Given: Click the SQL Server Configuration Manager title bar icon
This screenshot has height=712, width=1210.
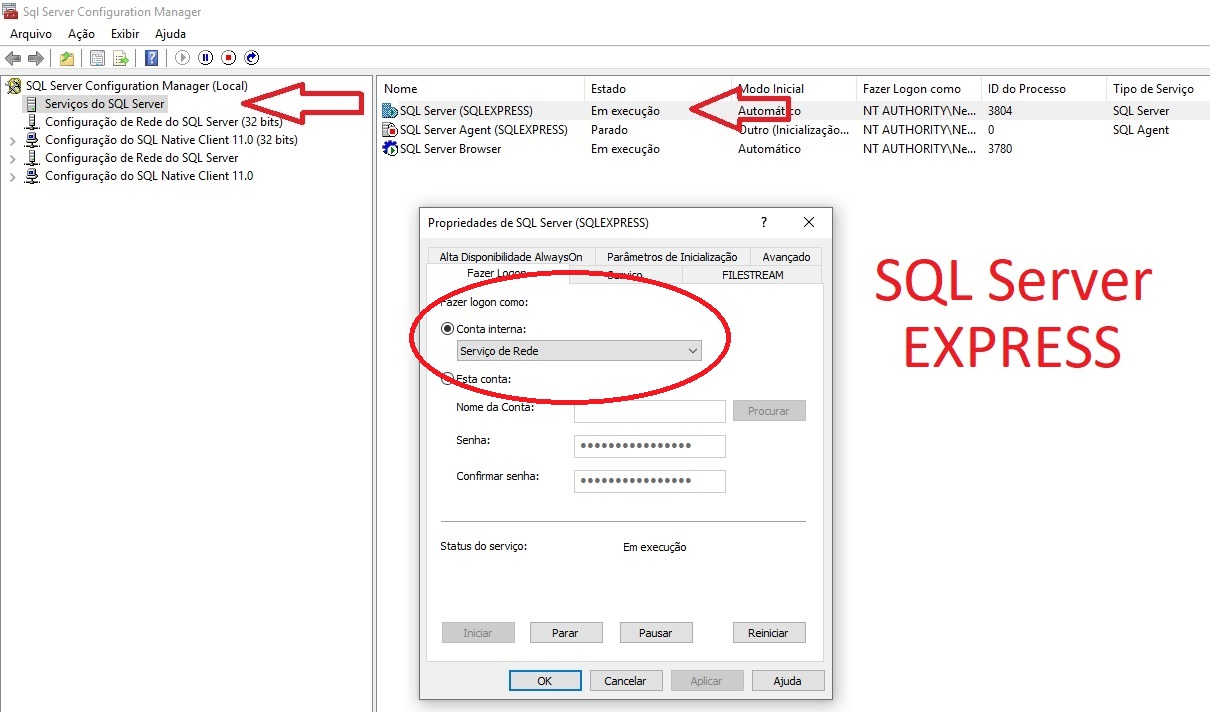Looking at the screenshot, I should [x=10, y=11].
